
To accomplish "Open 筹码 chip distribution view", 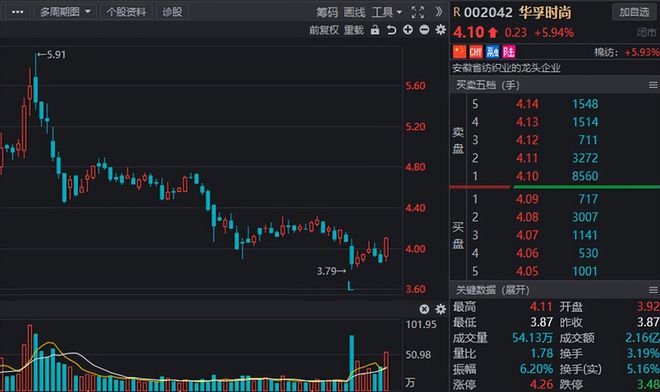I will (327, 12).
